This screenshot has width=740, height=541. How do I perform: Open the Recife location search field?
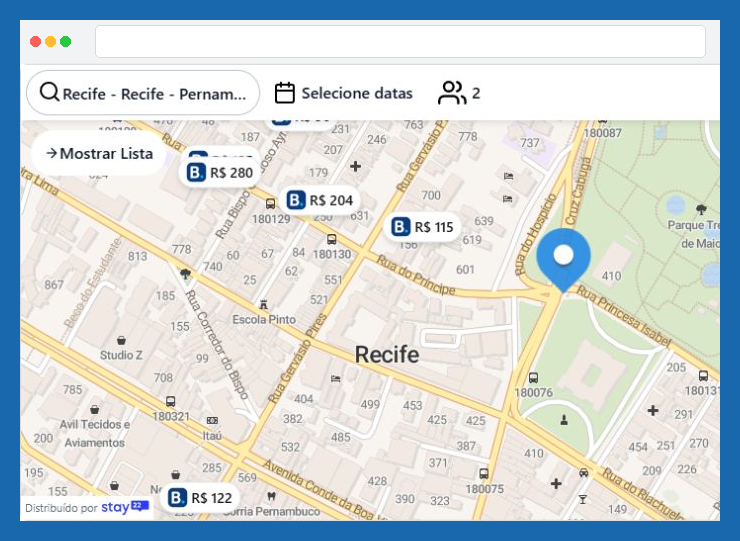coord(143,93)
